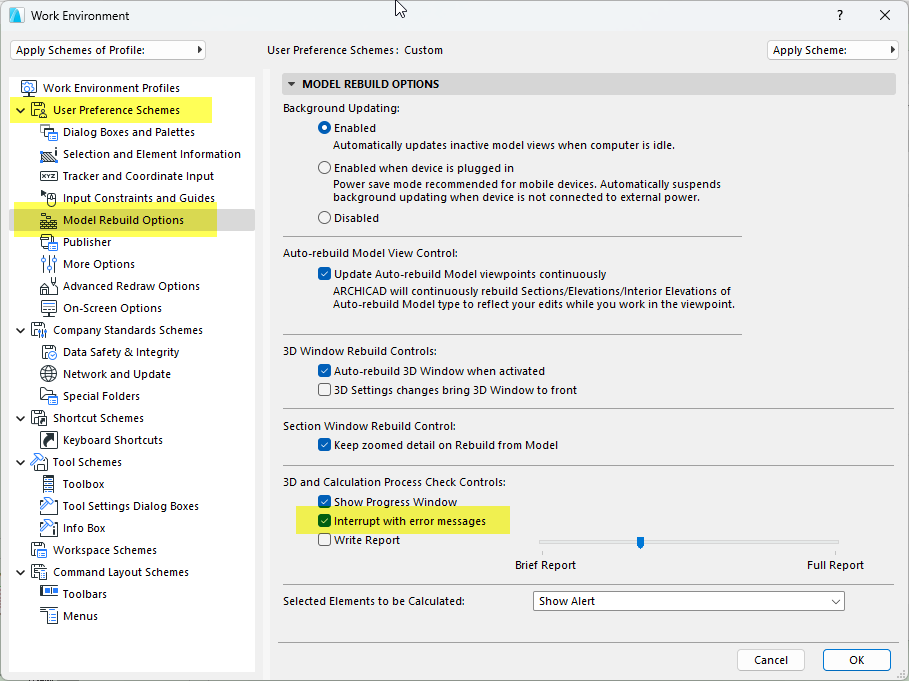This screenshot has width=909, height=681.
Task: Open the Apply Schemes of Profile menu
Action: coord(108,50)
